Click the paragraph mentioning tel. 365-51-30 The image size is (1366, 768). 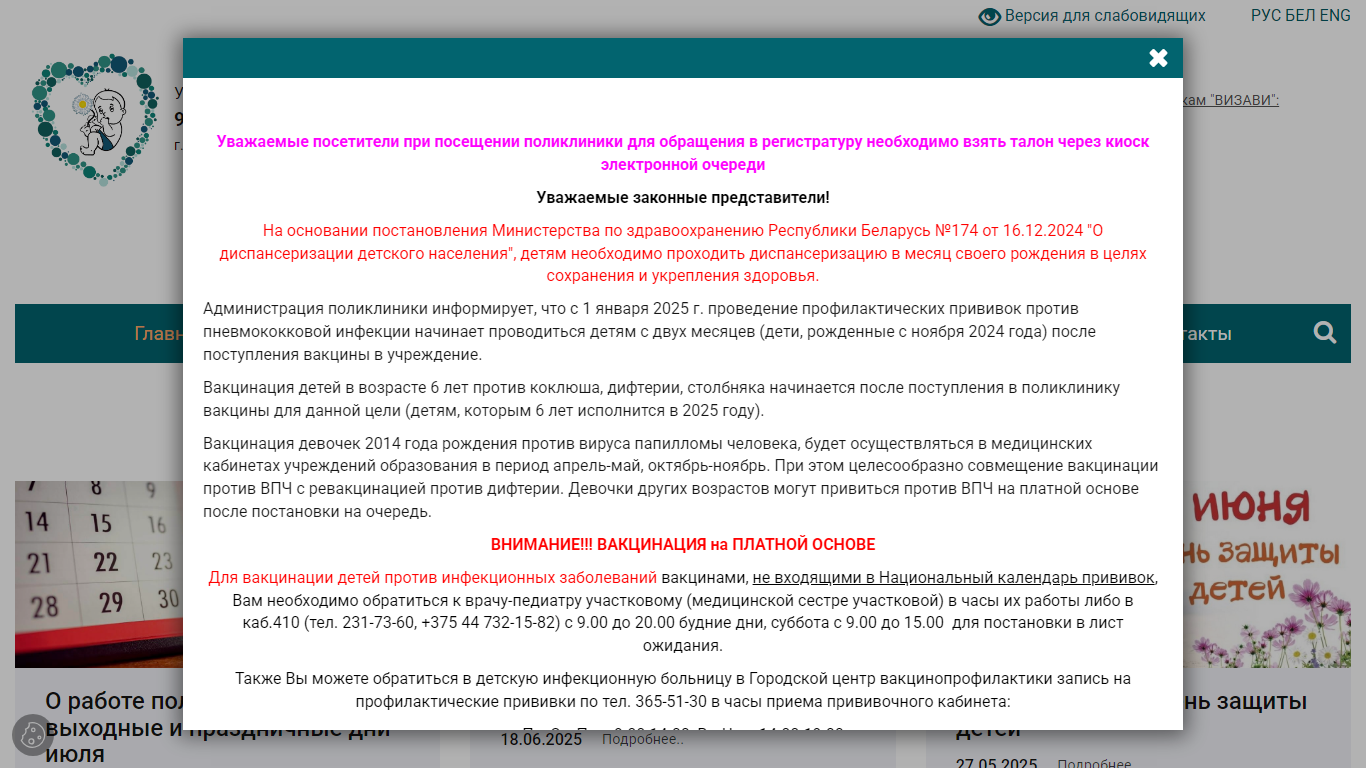683,690
